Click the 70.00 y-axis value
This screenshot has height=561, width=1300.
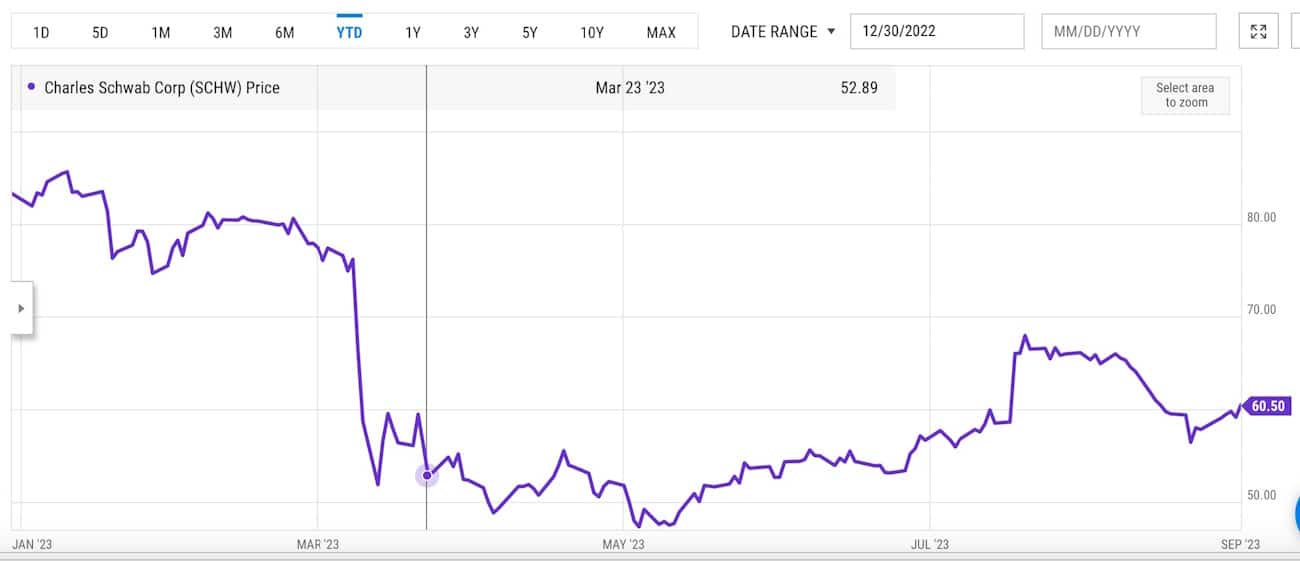point(1261,309)
